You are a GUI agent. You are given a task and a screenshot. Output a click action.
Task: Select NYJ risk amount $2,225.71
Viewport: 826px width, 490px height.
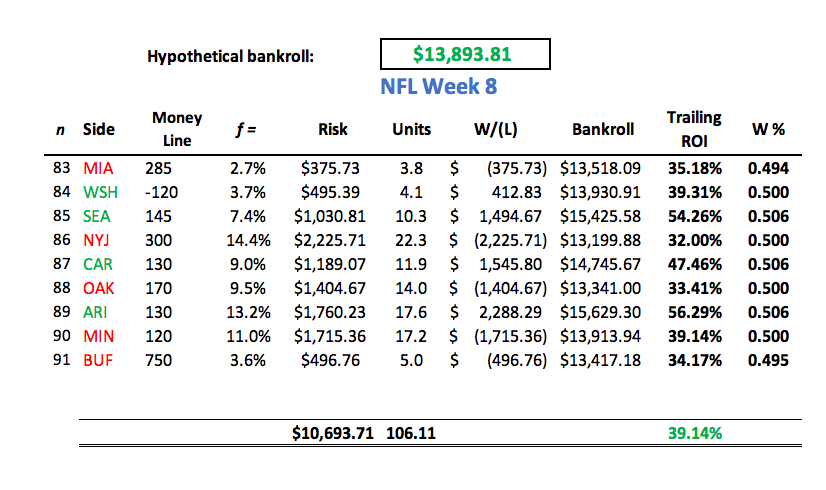(329, 240)
